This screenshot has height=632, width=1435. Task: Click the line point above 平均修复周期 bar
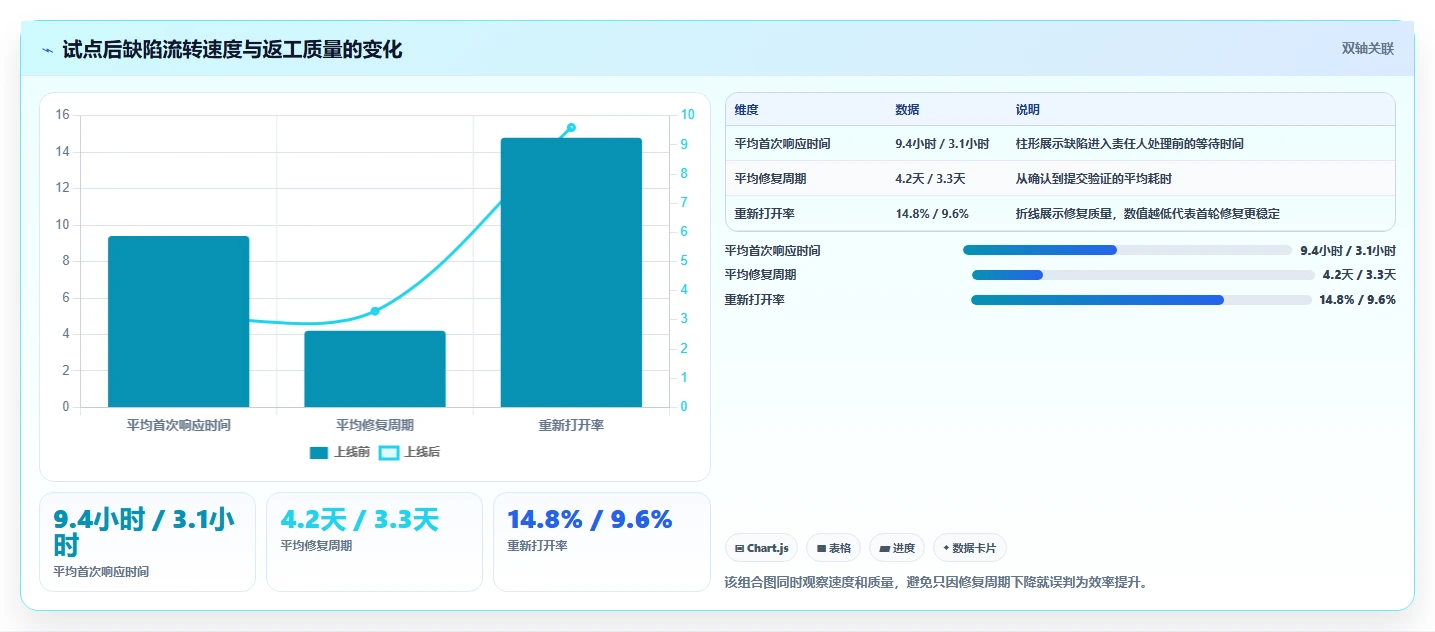pos(375,311)
